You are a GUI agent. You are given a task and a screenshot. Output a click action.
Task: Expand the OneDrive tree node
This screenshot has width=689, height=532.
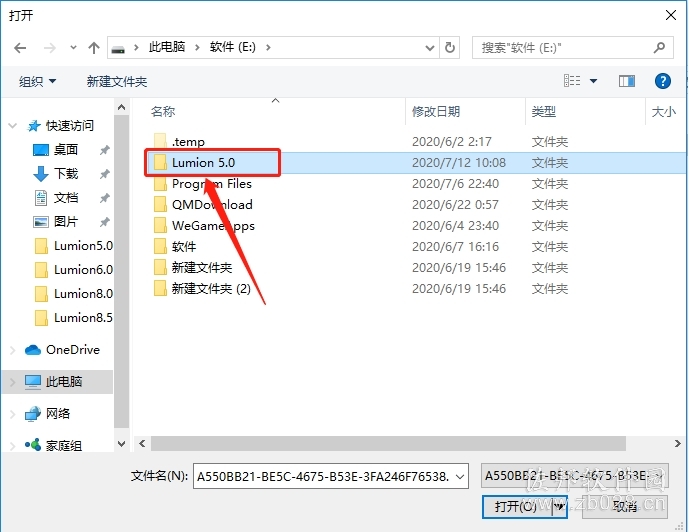(x=13, y=350)
